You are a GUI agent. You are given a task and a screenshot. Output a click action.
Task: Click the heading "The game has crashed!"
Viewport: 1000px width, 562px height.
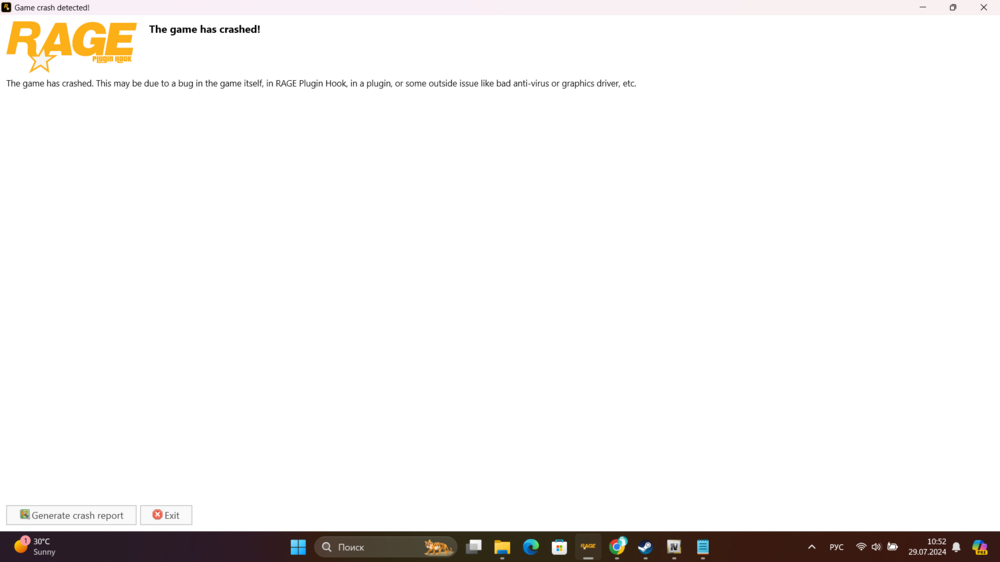pyautogui.click(x=204, y=29)
